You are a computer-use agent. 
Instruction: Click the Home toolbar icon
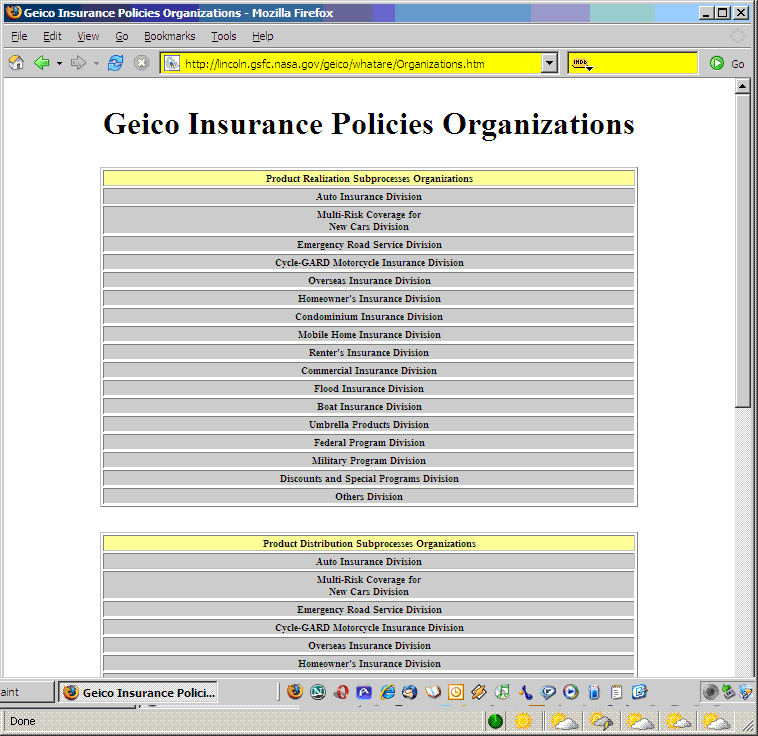click(x=16, y=63)
